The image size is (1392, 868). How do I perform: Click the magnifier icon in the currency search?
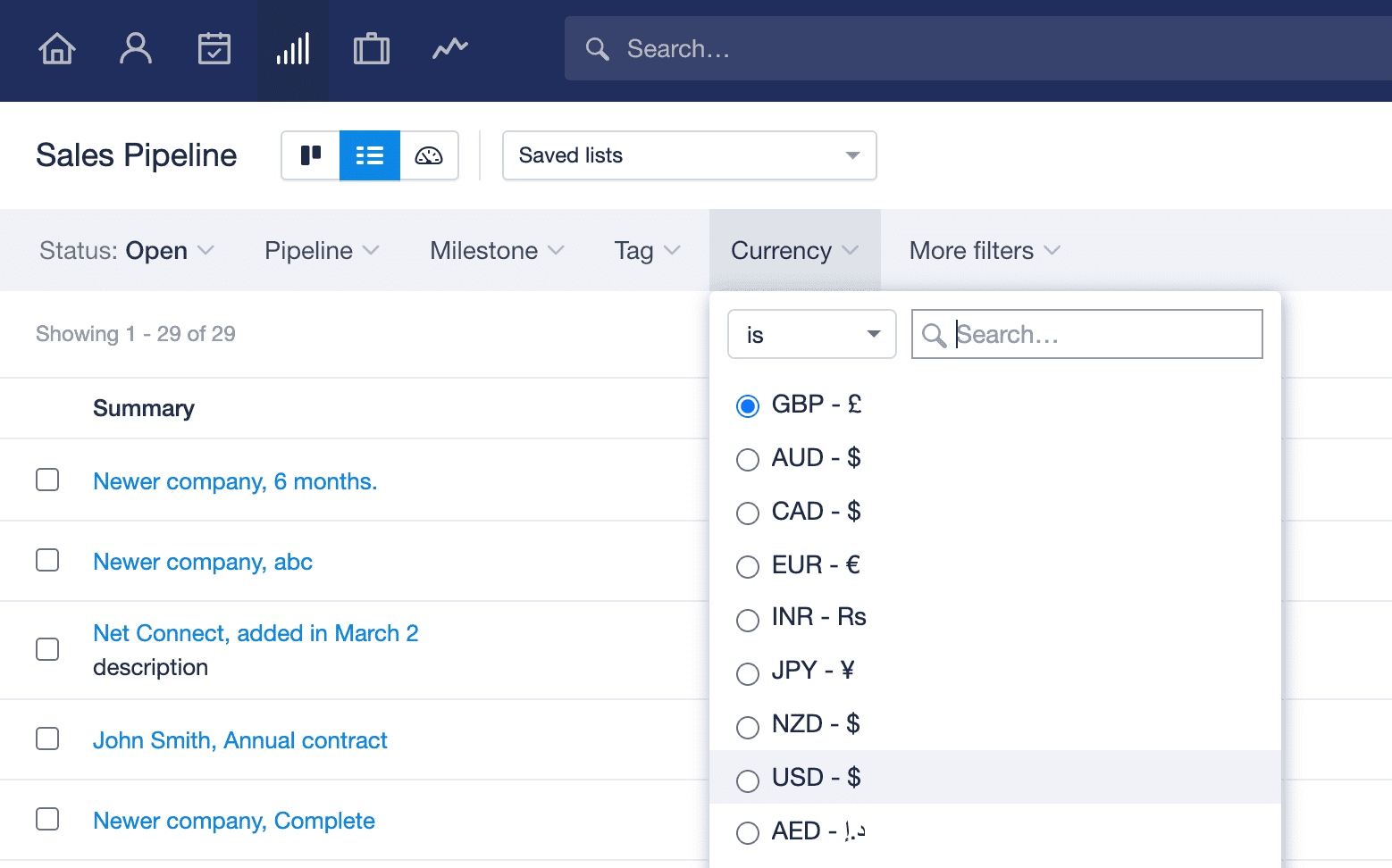coord(934,335)
